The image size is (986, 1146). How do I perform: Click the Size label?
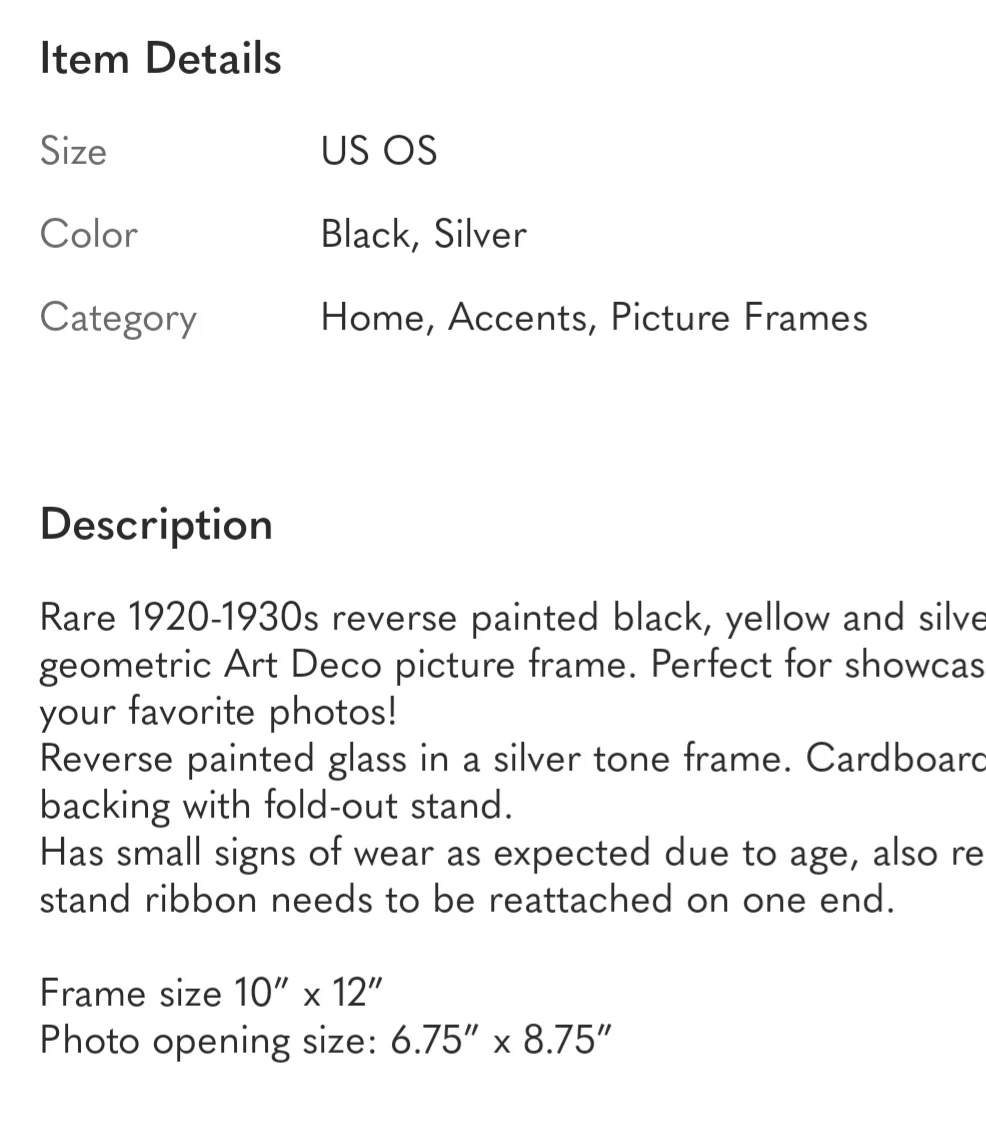coord(73,151)
